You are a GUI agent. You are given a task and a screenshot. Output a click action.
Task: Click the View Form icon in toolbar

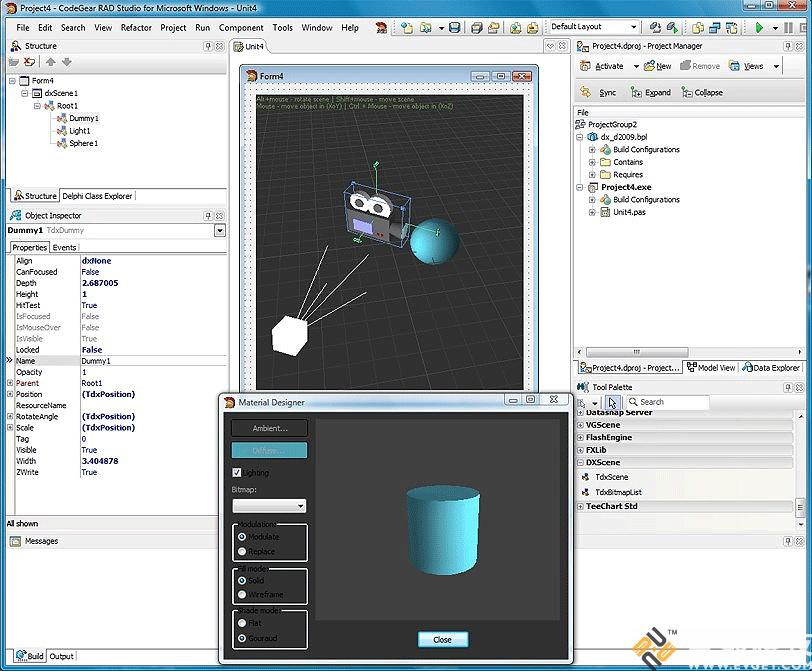[715, 27]
